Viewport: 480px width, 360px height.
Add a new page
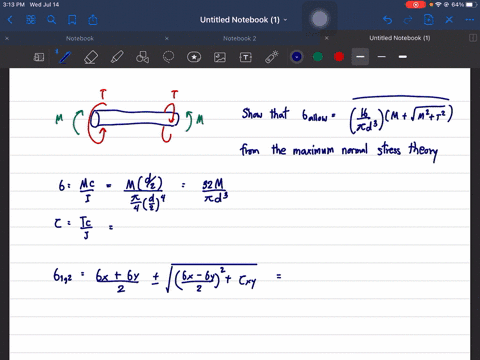click(429, 20)
